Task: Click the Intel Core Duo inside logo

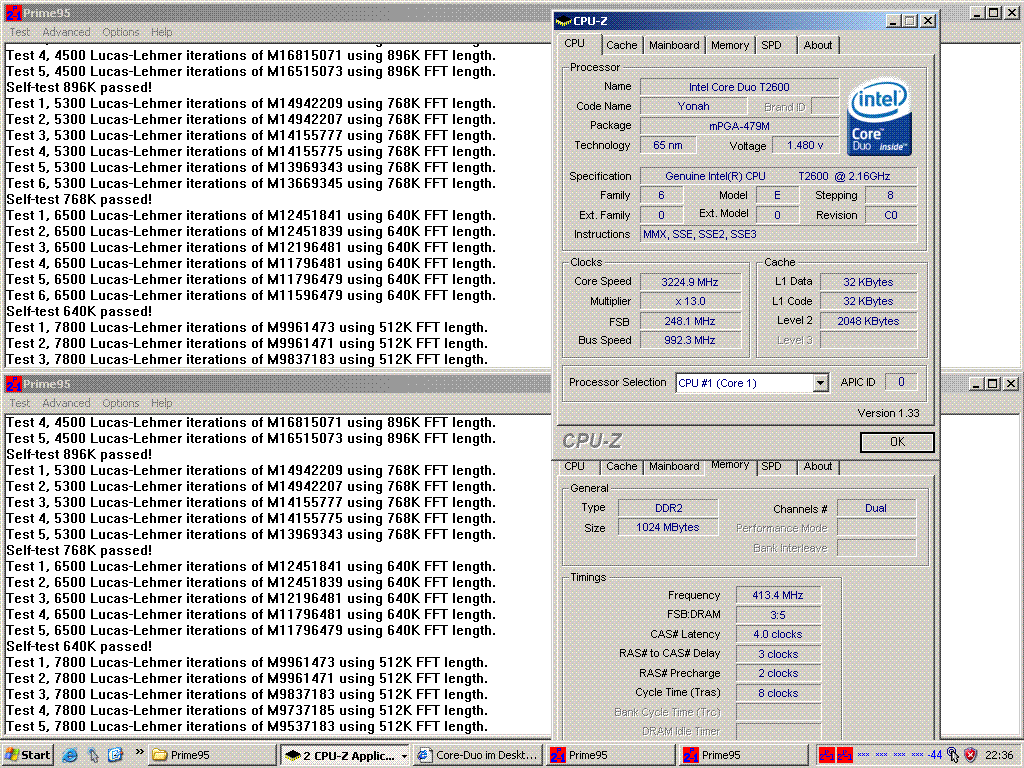Action: 879,117
